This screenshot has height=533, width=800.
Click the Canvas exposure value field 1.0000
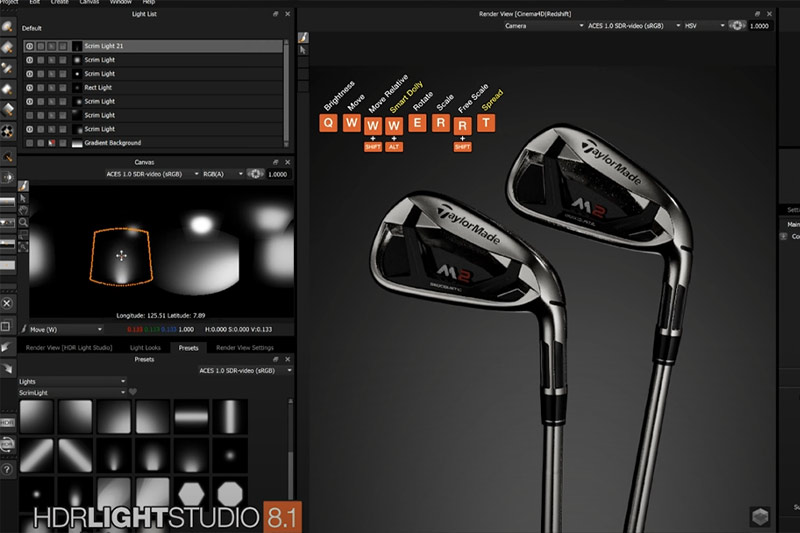click(278, 174)
